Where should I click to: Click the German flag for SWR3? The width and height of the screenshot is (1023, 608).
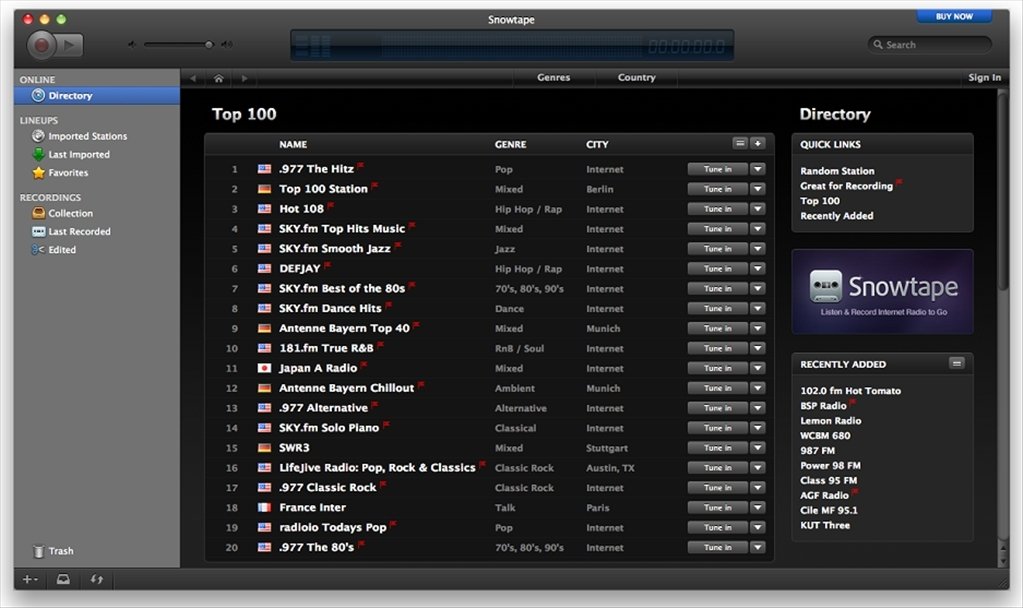click(264, 448)
